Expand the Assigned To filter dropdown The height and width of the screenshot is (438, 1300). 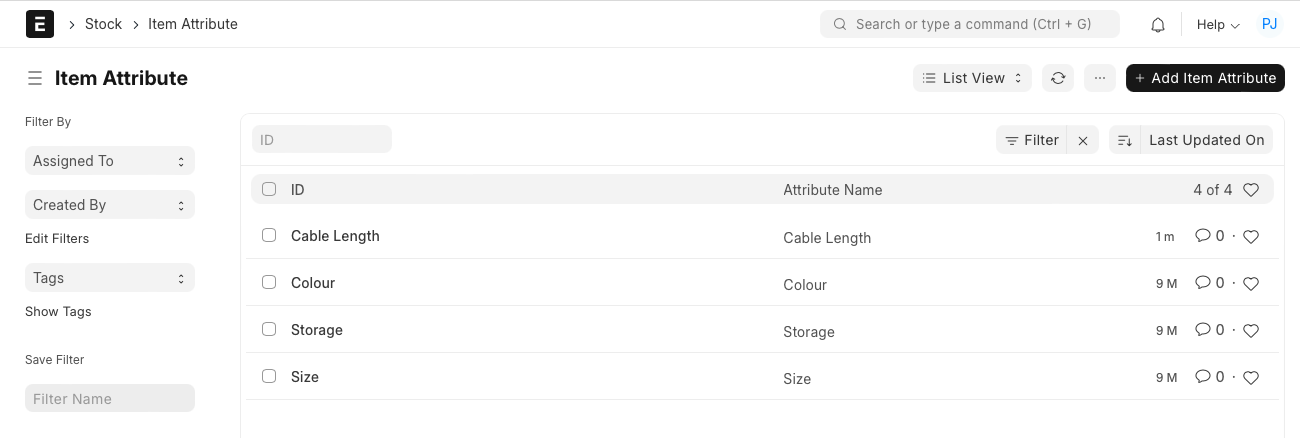109,161
